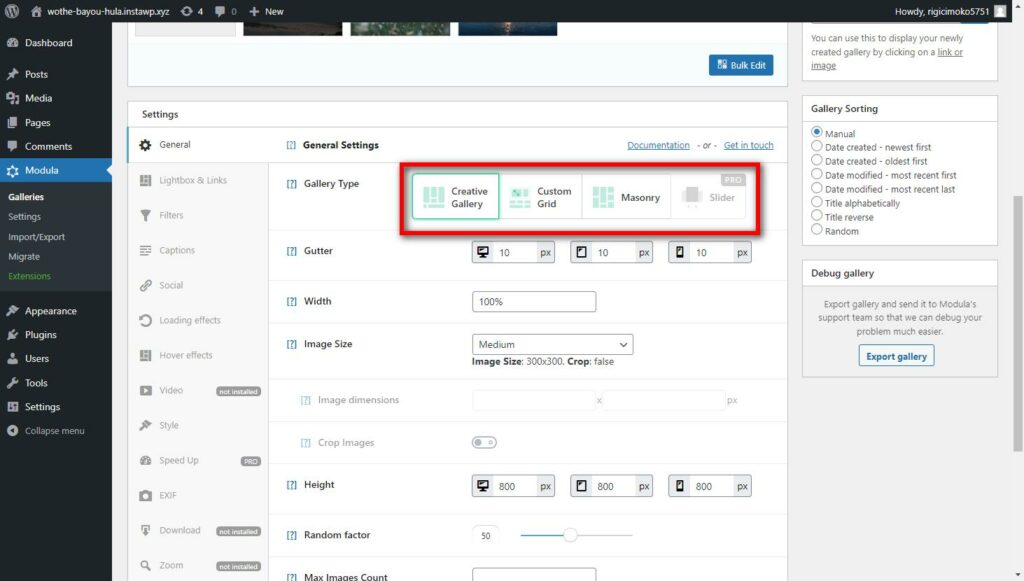Click the Collapse menu arrow icon
The height and width of the screenshot is (581, 1024).
coord(12,431)
